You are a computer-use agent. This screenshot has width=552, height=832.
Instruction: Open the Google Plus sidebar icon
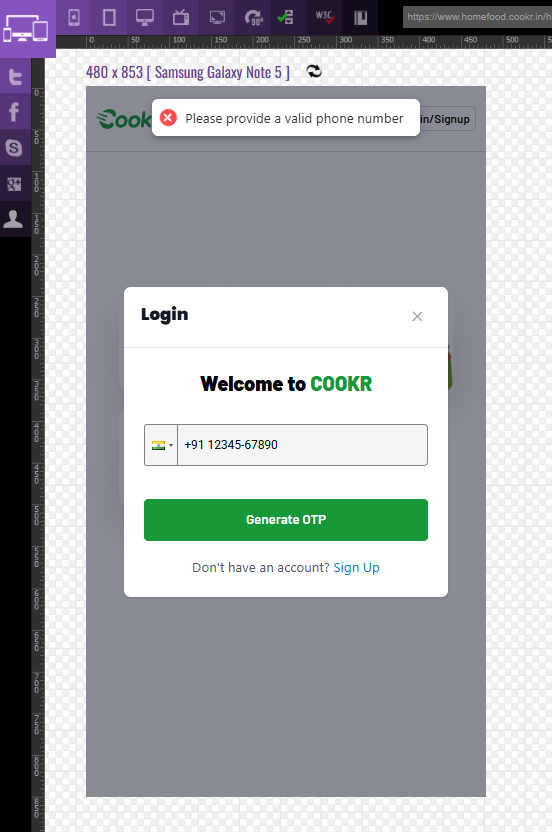click(15, 184)
